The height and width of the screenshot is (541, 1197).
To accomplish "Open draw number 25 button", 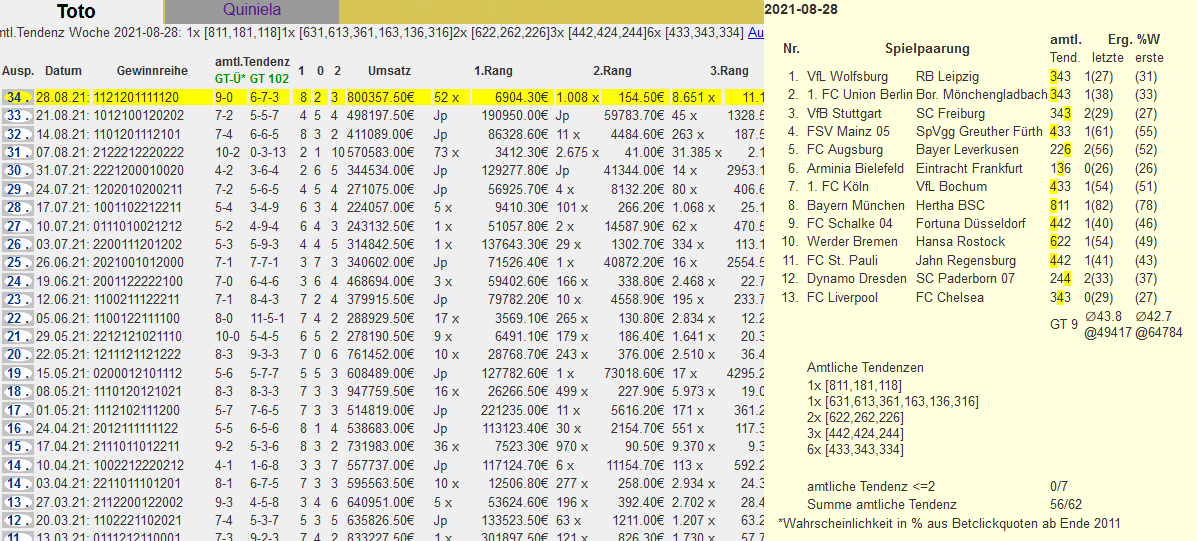I will click(x=18, y=262).
